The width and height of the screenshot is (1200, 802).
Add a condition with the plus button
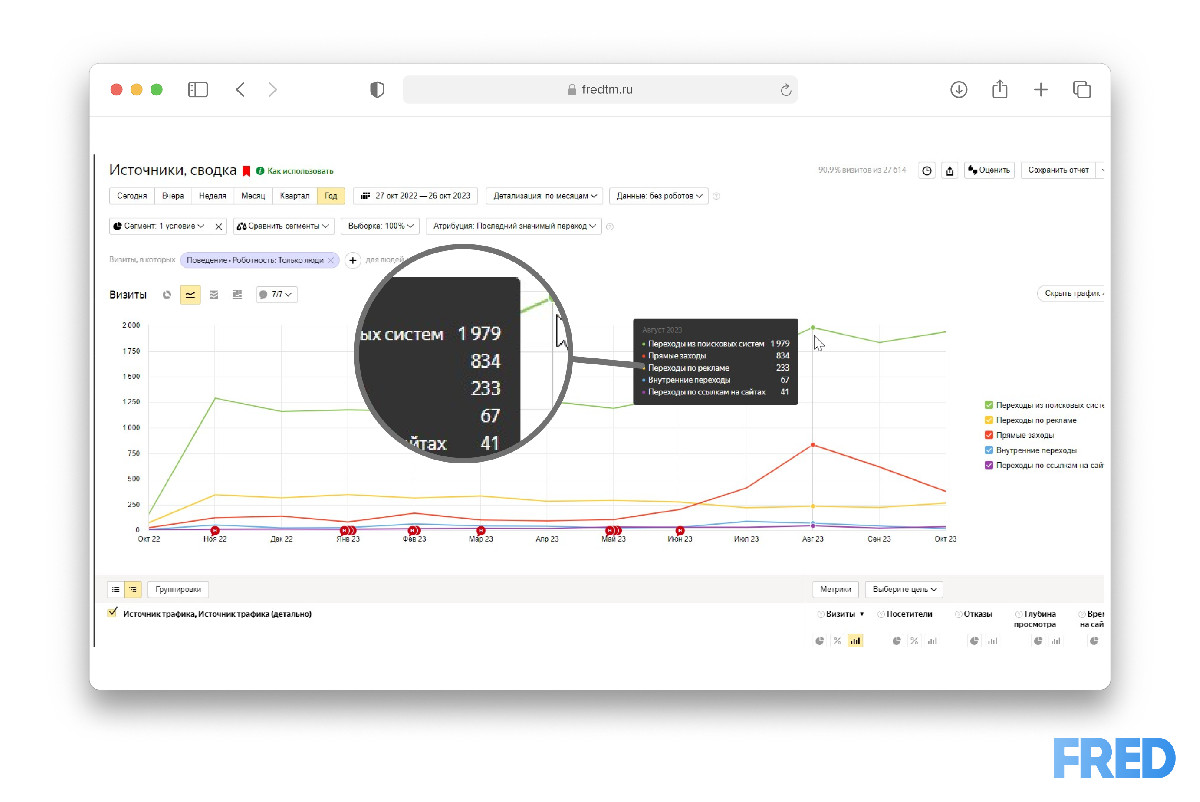tap(353, 260)
